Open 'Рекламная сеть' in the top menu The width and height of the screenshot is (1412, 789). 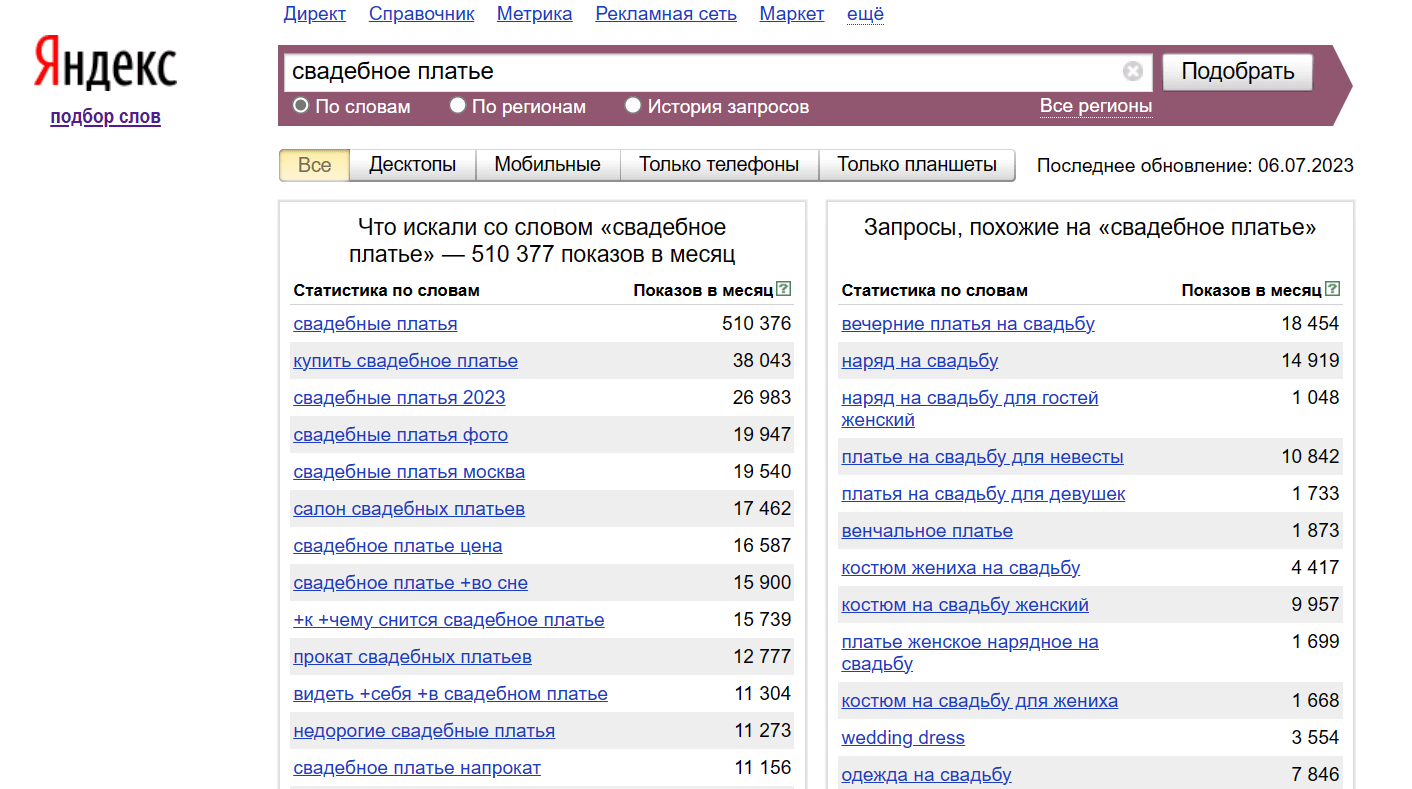(666, 14)
